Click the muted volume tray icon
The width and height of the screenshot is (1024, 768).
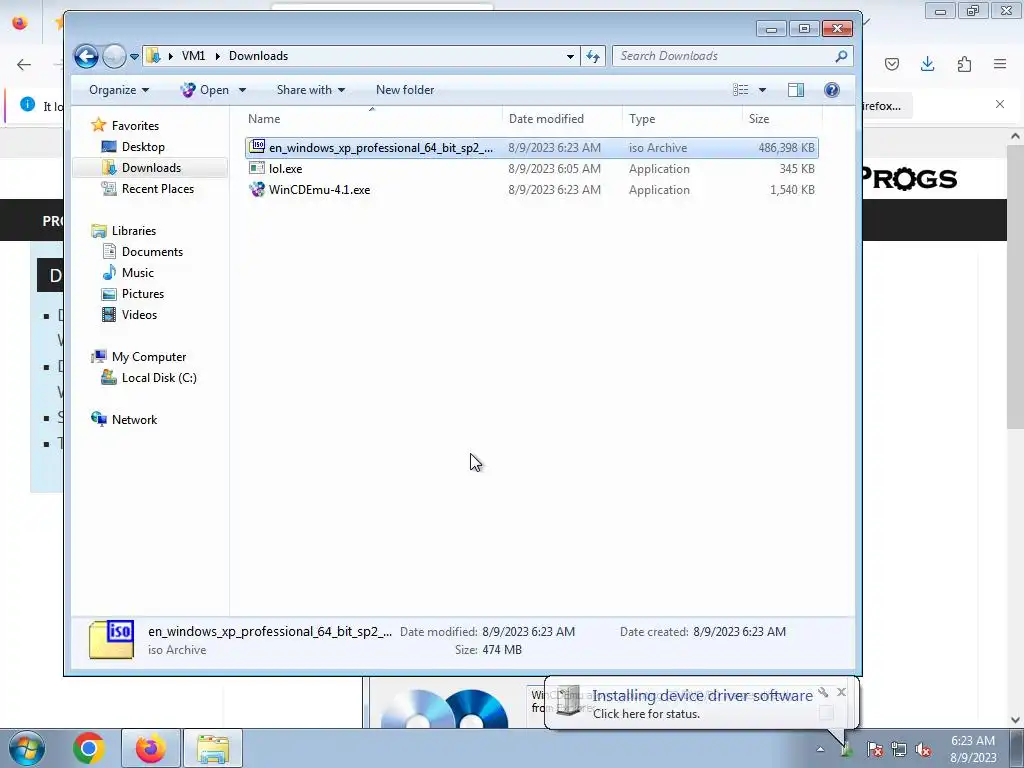[923, 749]
